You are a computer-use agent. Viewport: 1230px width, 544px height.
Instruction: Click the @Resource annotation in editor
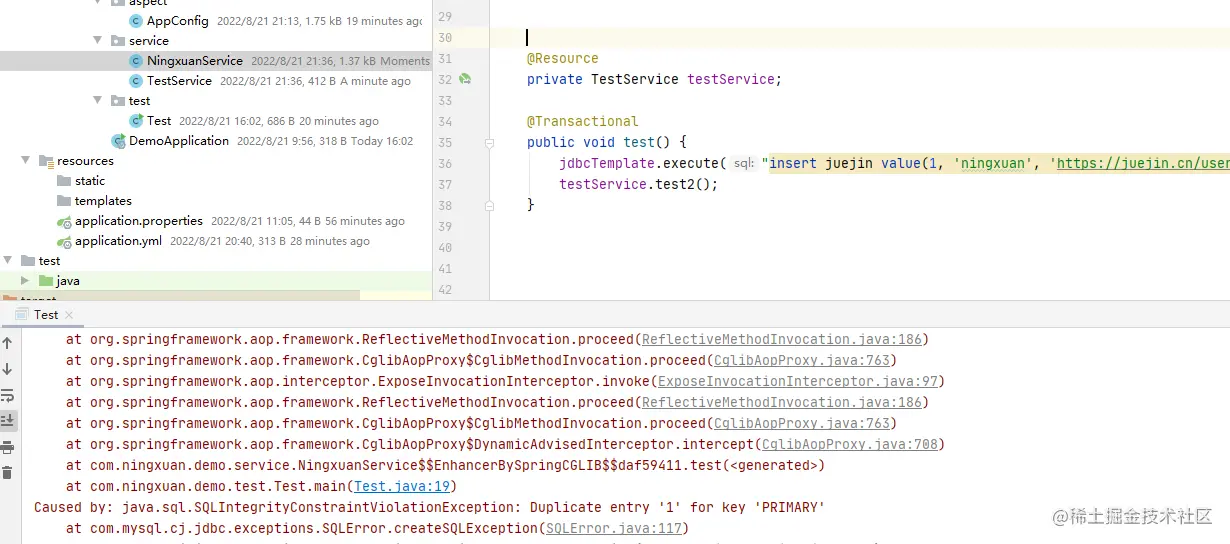click(x=563, y=58)
